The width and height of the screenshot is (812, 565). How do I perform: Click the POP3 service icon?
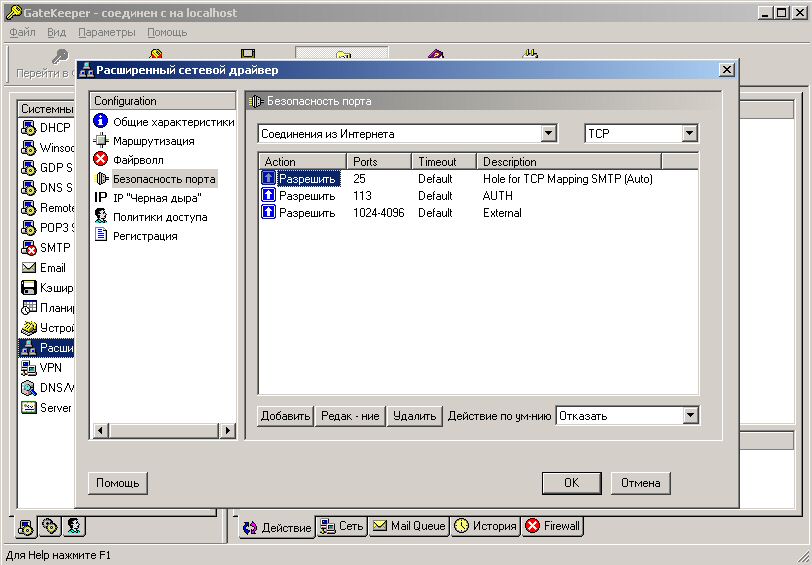point(28,227)
